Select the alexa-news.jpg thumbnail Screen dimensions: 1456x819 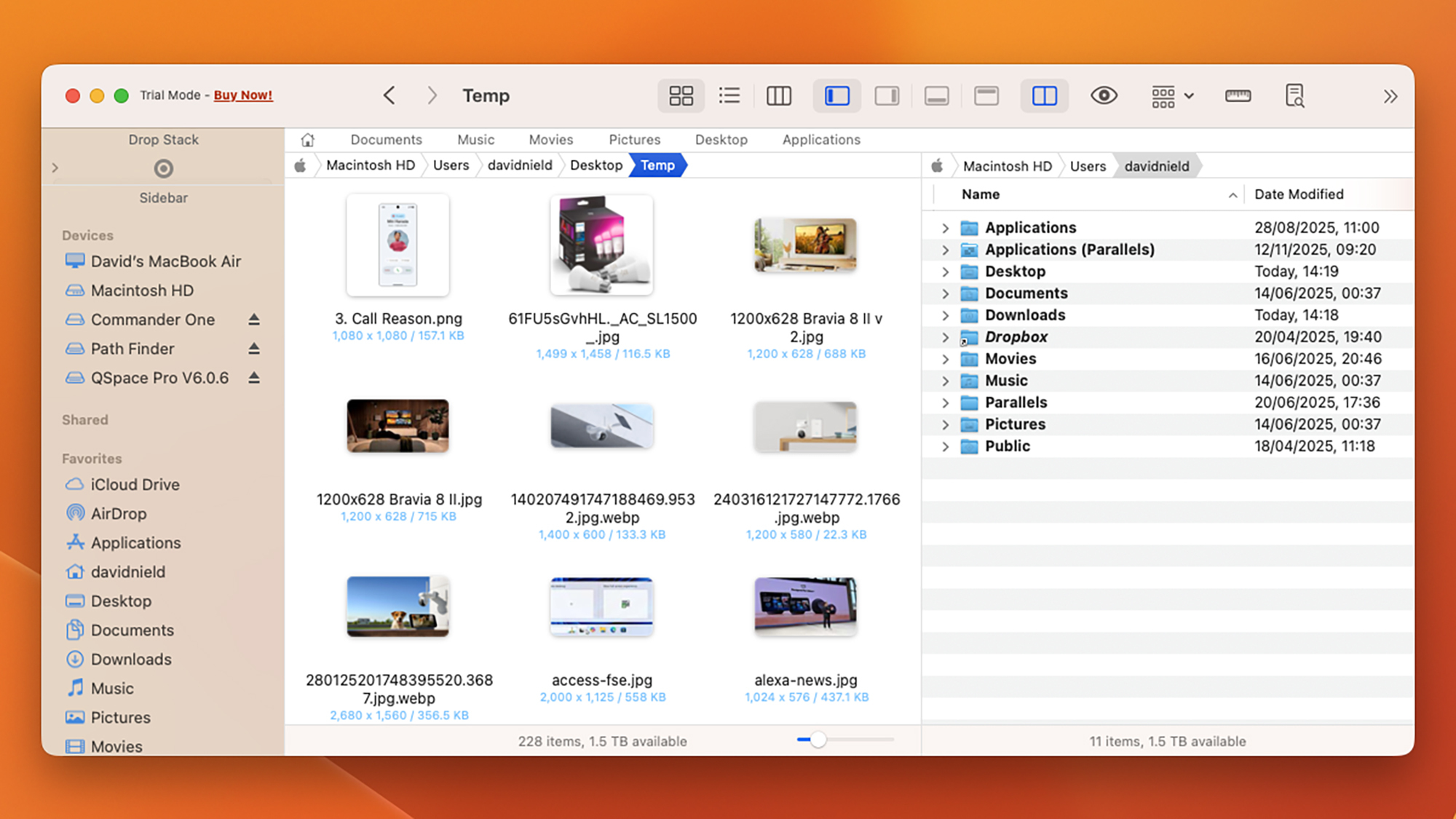(805, 606)
